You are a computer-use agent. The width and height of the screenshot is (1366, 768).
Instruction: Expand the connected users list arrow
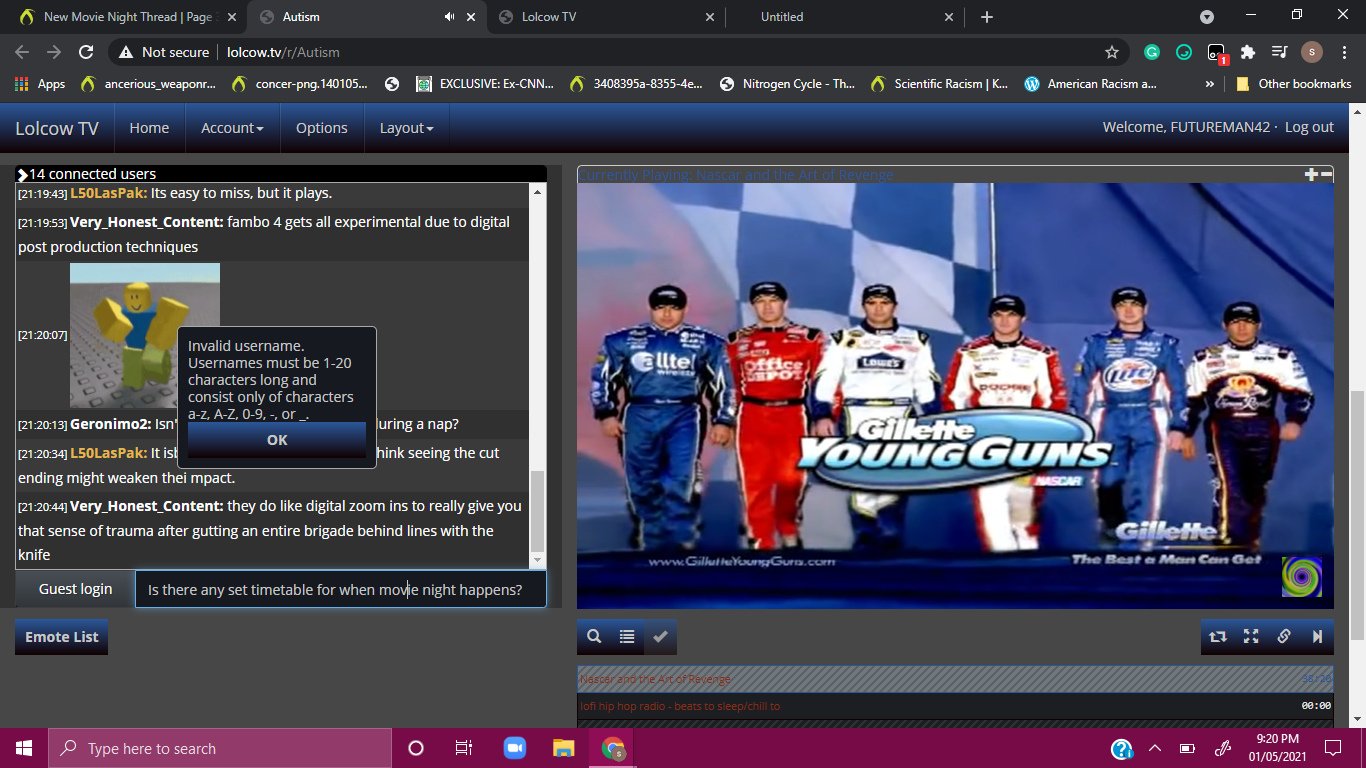point(22,175)
